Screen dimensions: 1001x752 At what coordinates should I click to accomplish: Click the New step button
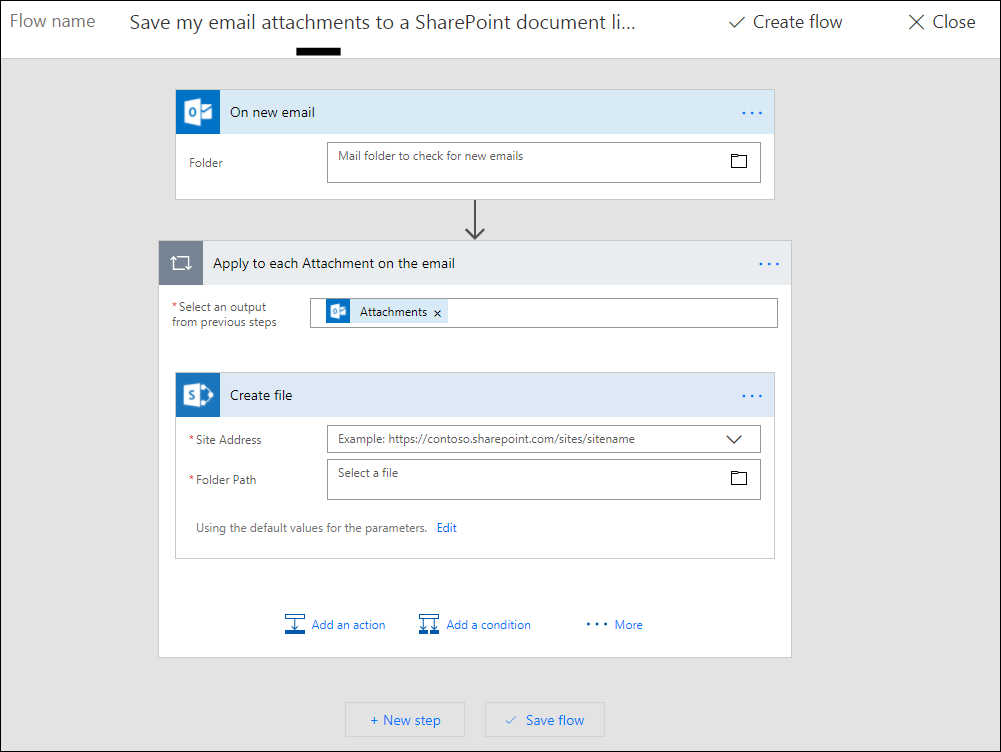[x=405, y=719]
